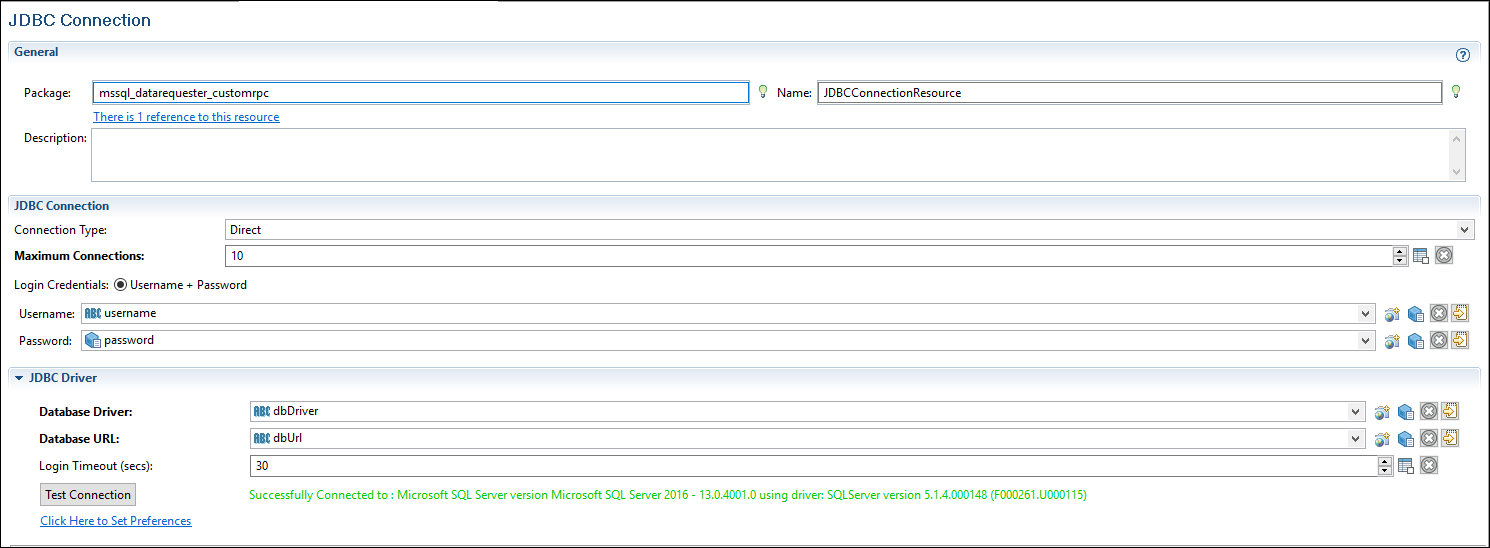Viewport: 1490px width, 548px height.
Task: Open the Password dropdown arrow
Action: pos(1366,341)
